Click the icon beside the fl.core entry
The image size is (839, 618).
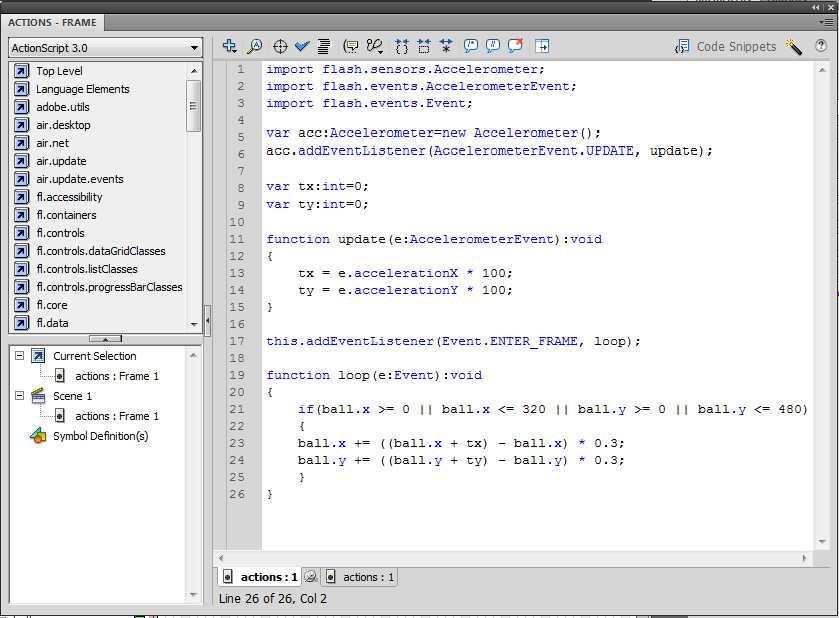coord(21,305)
